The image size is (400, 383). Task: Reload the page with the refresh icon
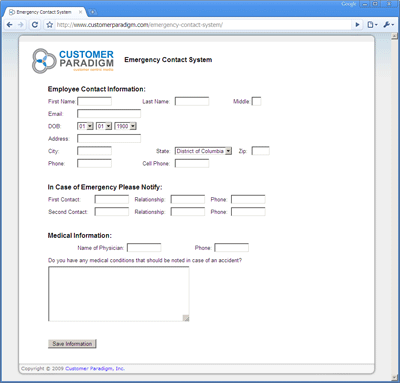pos(35,25)
